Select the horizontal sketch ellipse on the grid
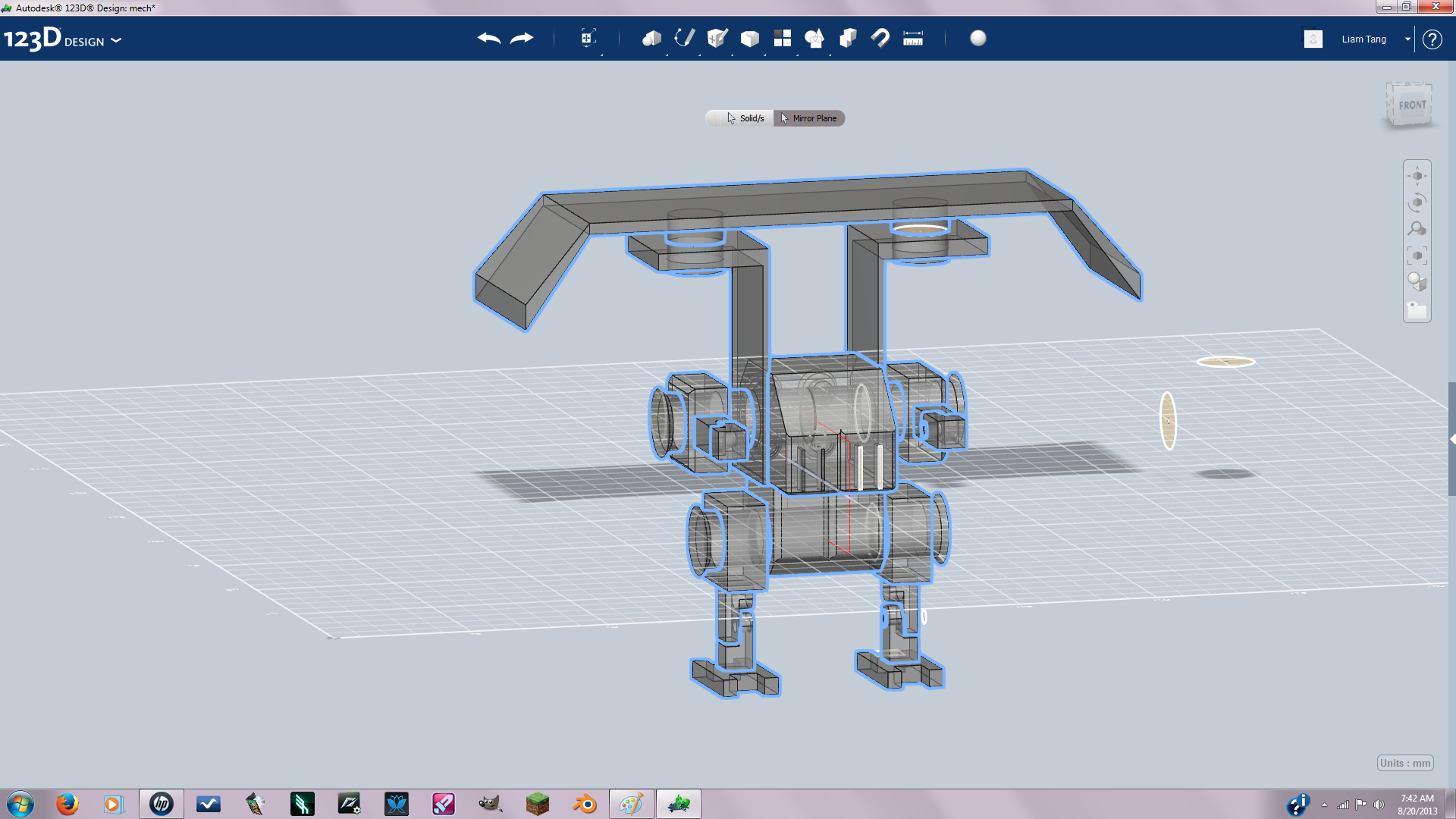The width and height of the screenshot is (1456, 819). click(x=1225, y=362)
